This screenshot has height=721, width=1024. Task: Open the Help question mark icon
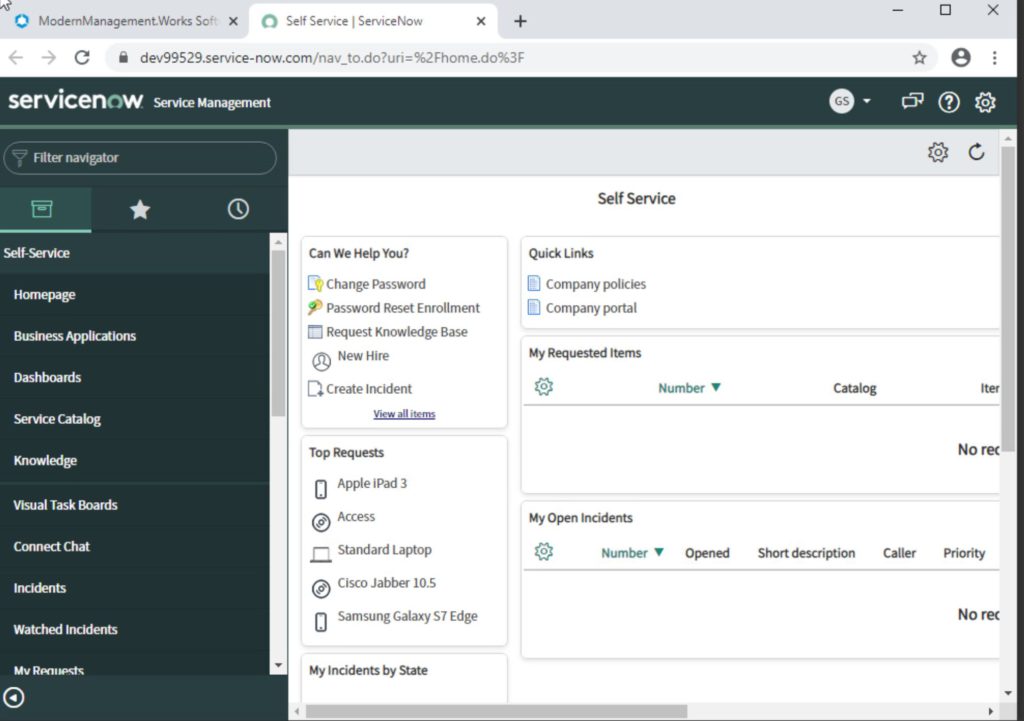(948, 102)
